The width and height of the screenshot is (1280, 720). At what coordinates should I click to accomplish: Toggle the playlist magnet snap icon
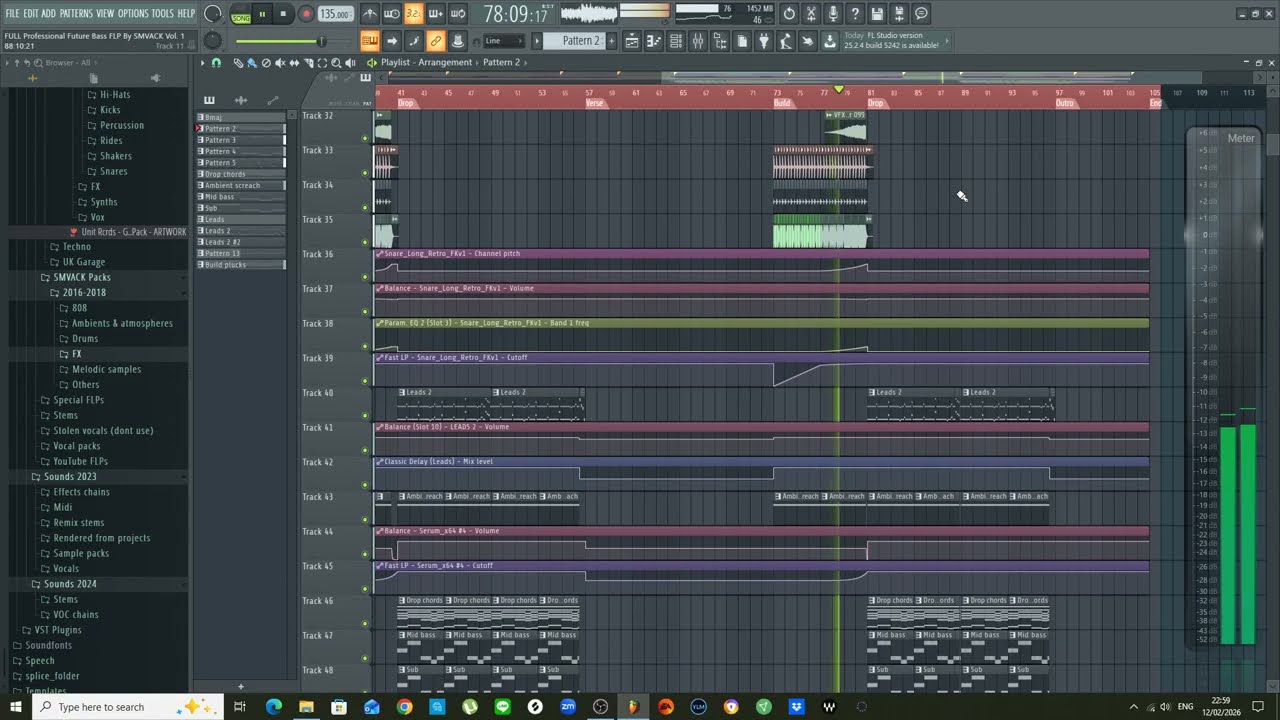click(216, 63)
